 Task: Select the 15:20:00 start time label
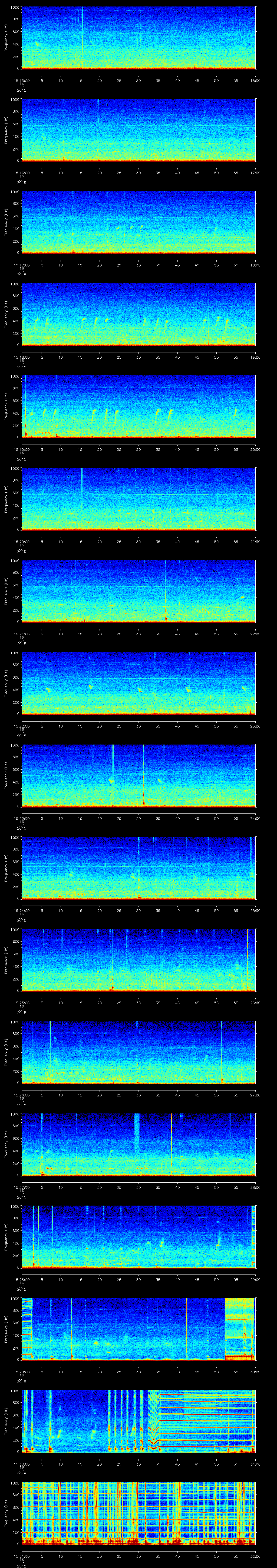click(x=21, y=542)
